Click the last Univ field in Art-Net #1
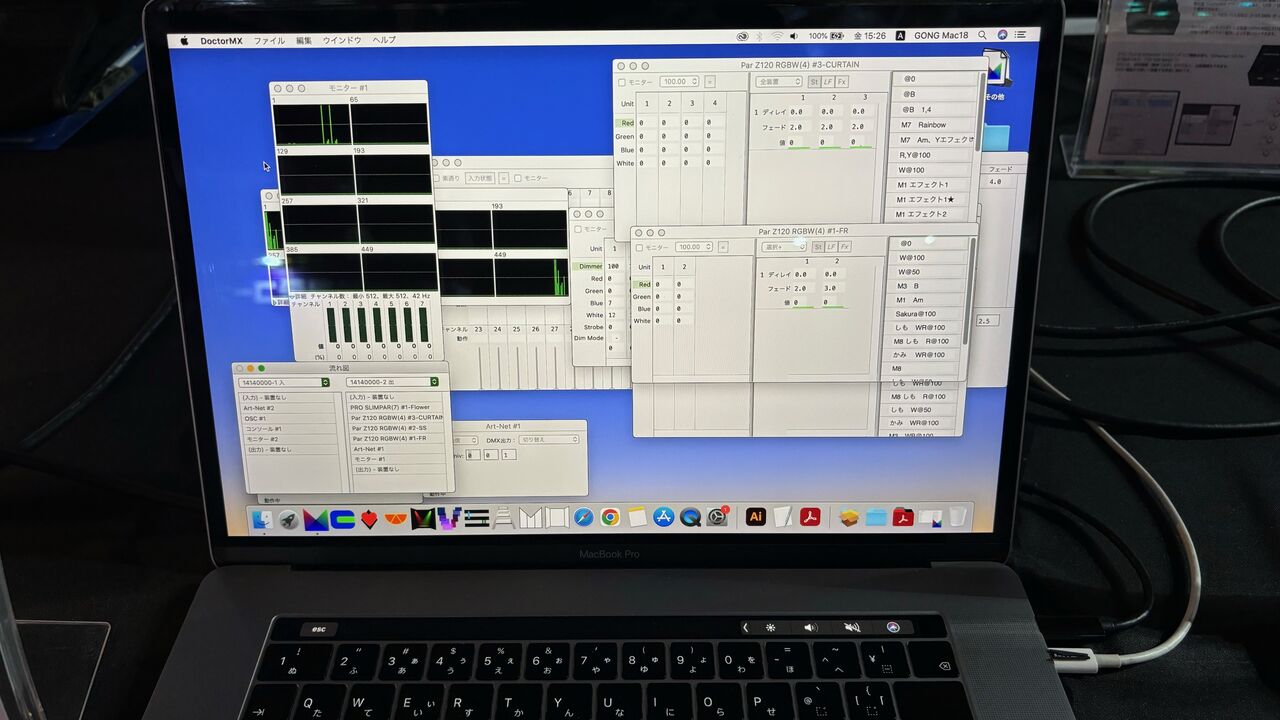The image size is (1280, 720). (x=509, y=455)
